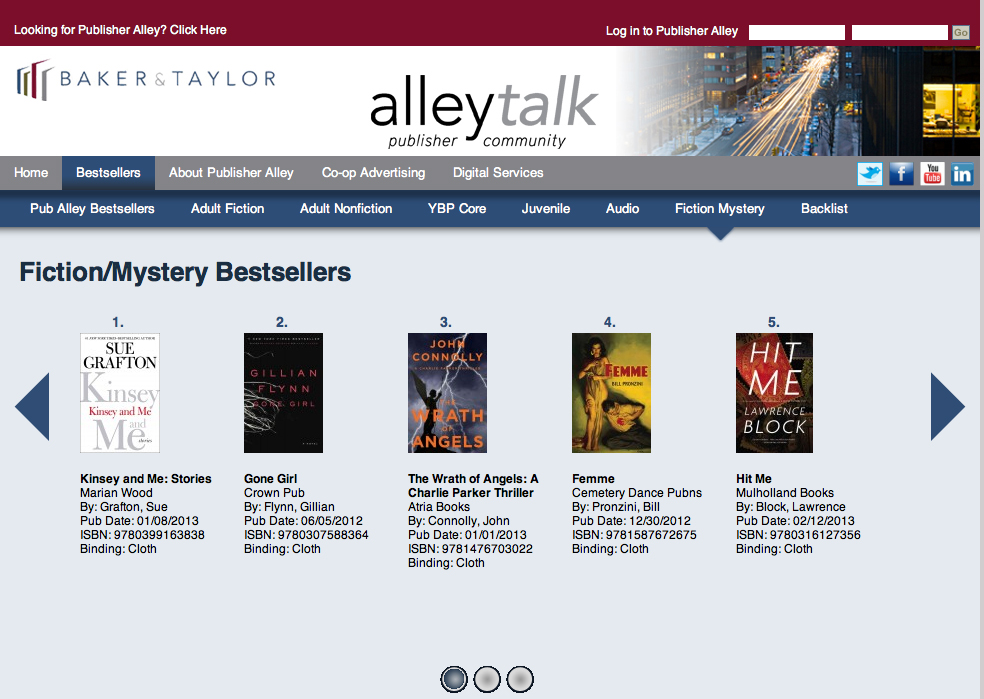Viewport: 984px width, 699px height.
Task: Open the Co-op Advertising menu item
Action: pos(373,173)
